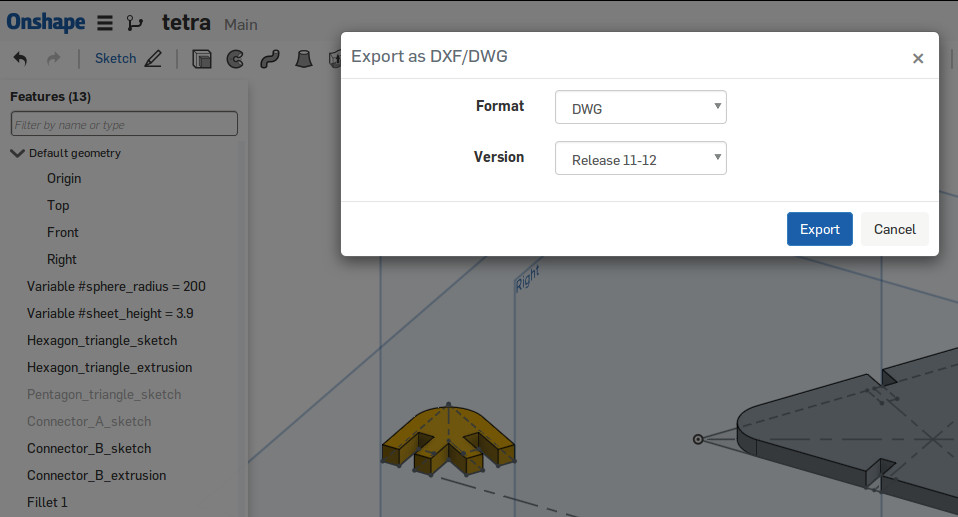Open the versions and history branch icon
This screenshot has width=958, height=517.
(x=134, y=23)
